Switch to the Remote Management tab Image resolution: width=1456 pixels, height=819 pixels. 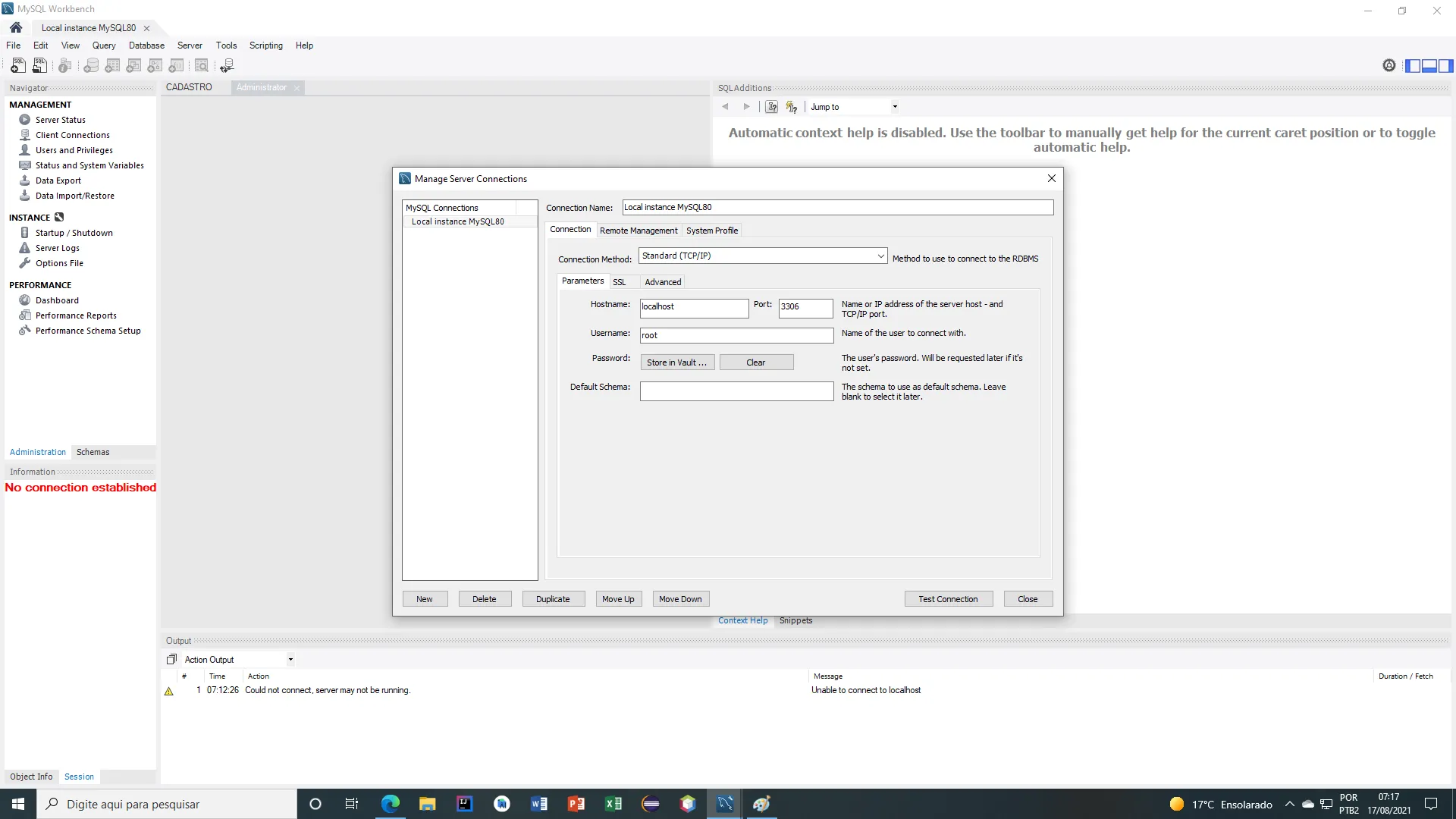[638, 231]
